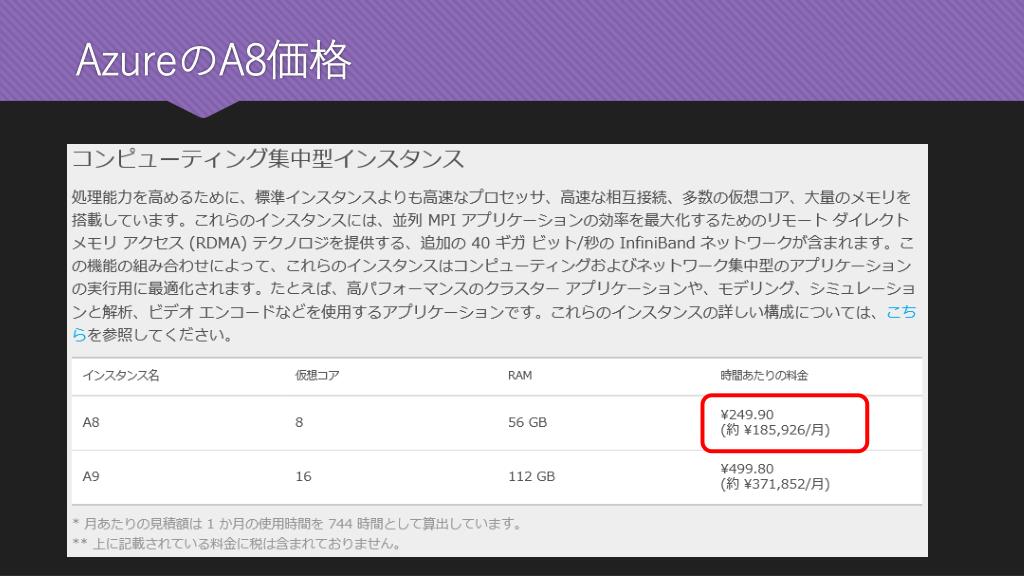The height and width of the screenshot is (576, 1024).
Task: Click the text InfiniBand ネットワーク in the description
Action: pyautogui.click(x=705, y=243)
